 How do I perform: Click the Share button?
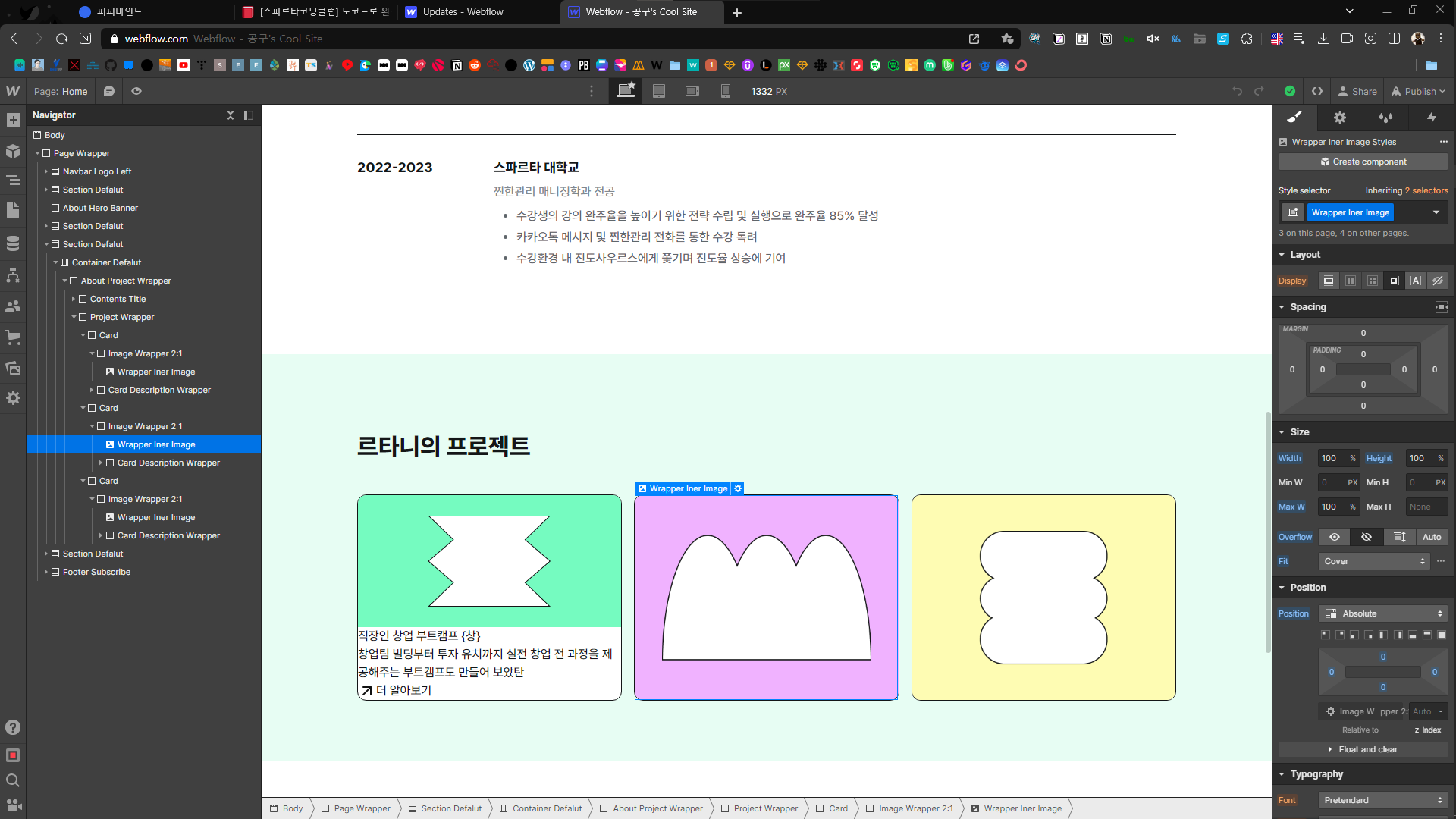[1357, 91]
